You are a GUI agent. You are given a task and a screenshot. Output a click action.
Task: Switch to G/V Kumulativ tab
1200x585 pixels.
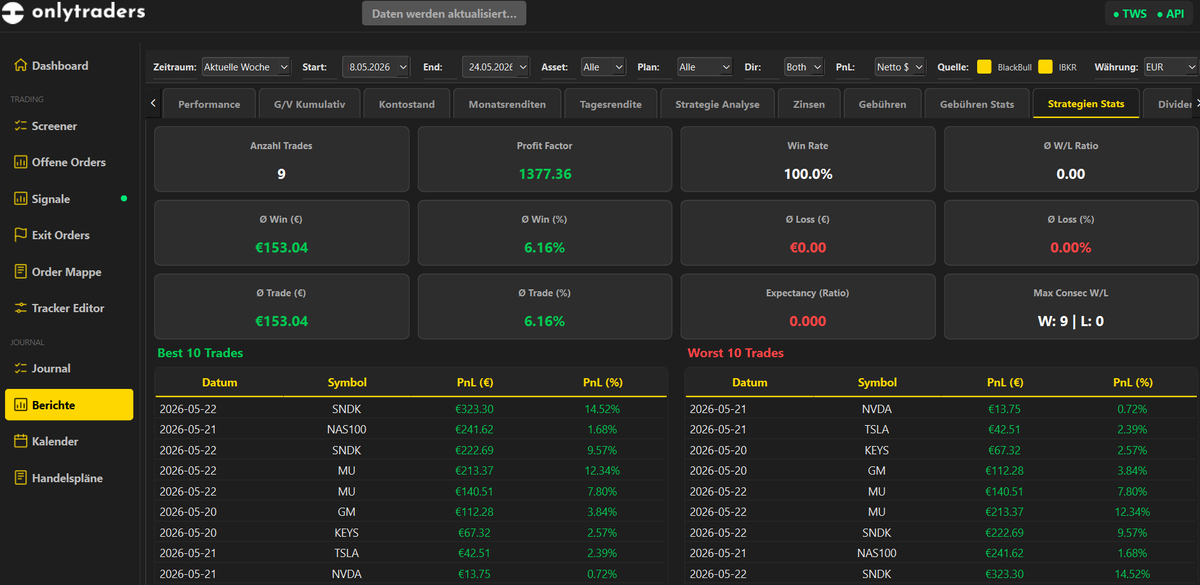pos(309,104)
